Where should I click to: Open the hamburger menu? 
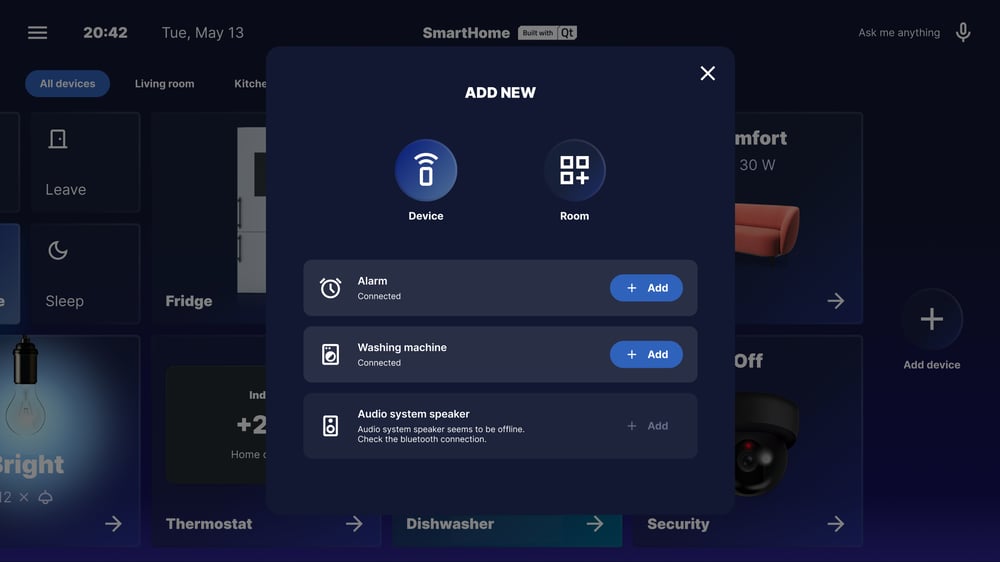(37, 33)
